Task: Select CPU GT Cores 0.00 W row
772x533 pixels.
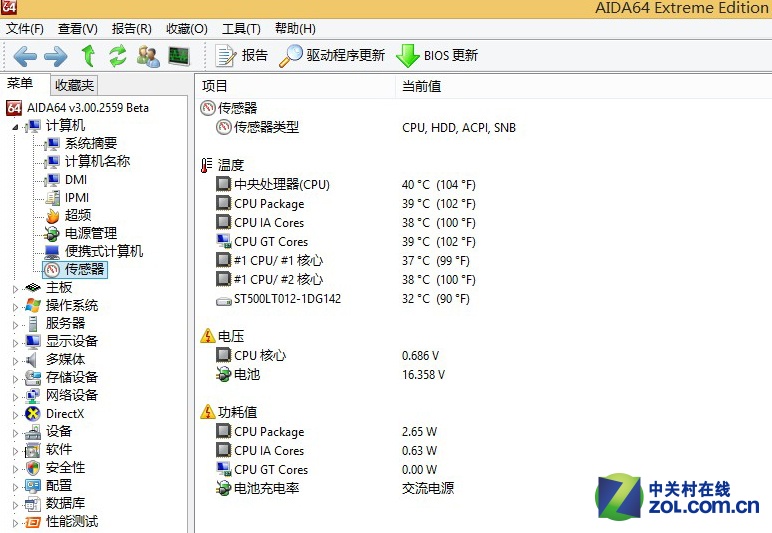Action: pyautogui.click(x=326, y=470)
